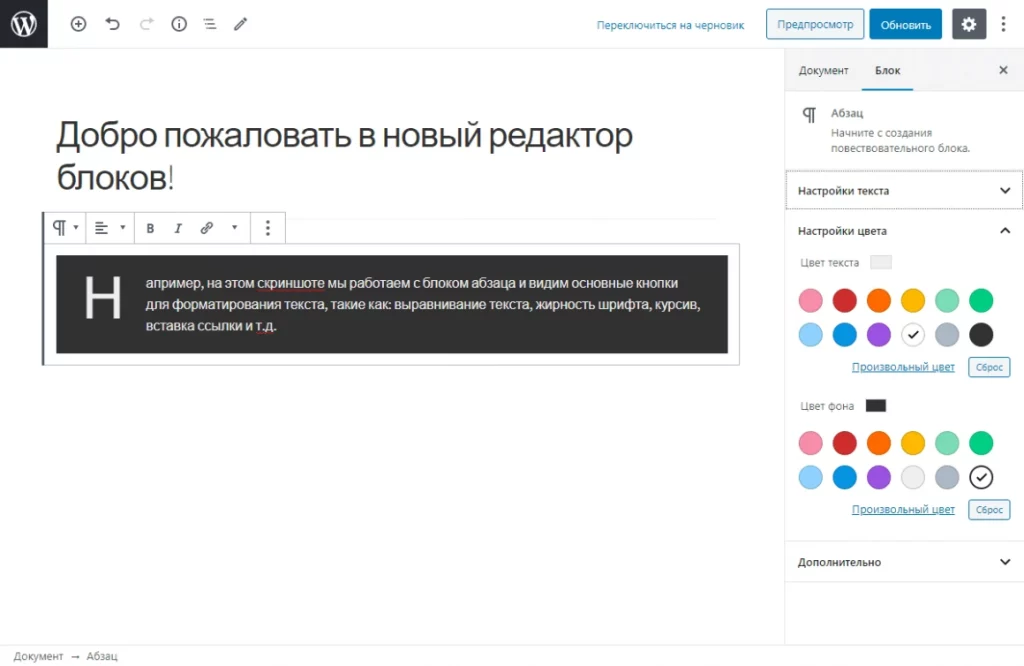
Task: Open the paragraph block type dropdown
Action: pos(63,228)
